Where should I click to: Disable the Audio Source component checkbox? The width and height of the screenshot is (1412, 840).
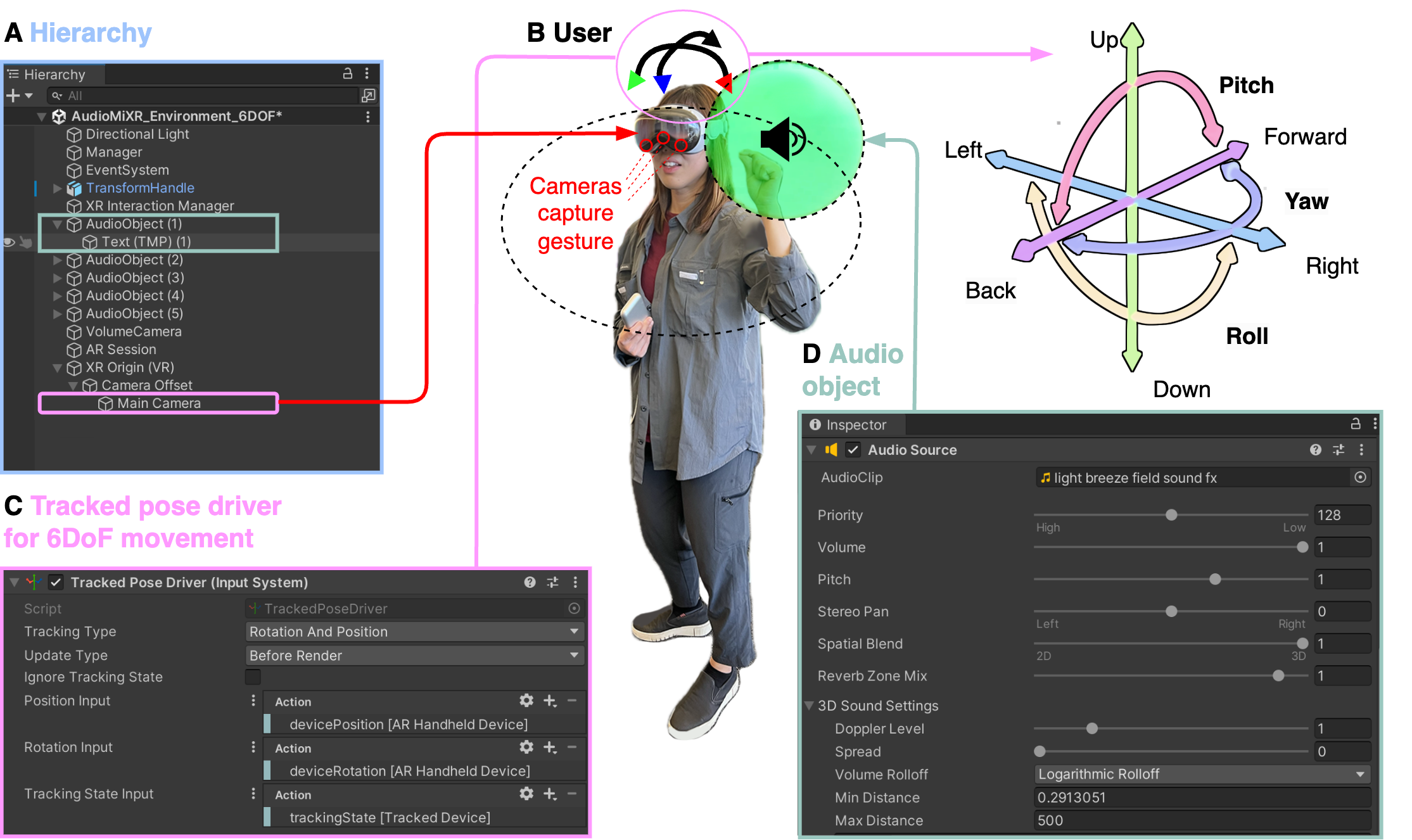pos(853,450)
